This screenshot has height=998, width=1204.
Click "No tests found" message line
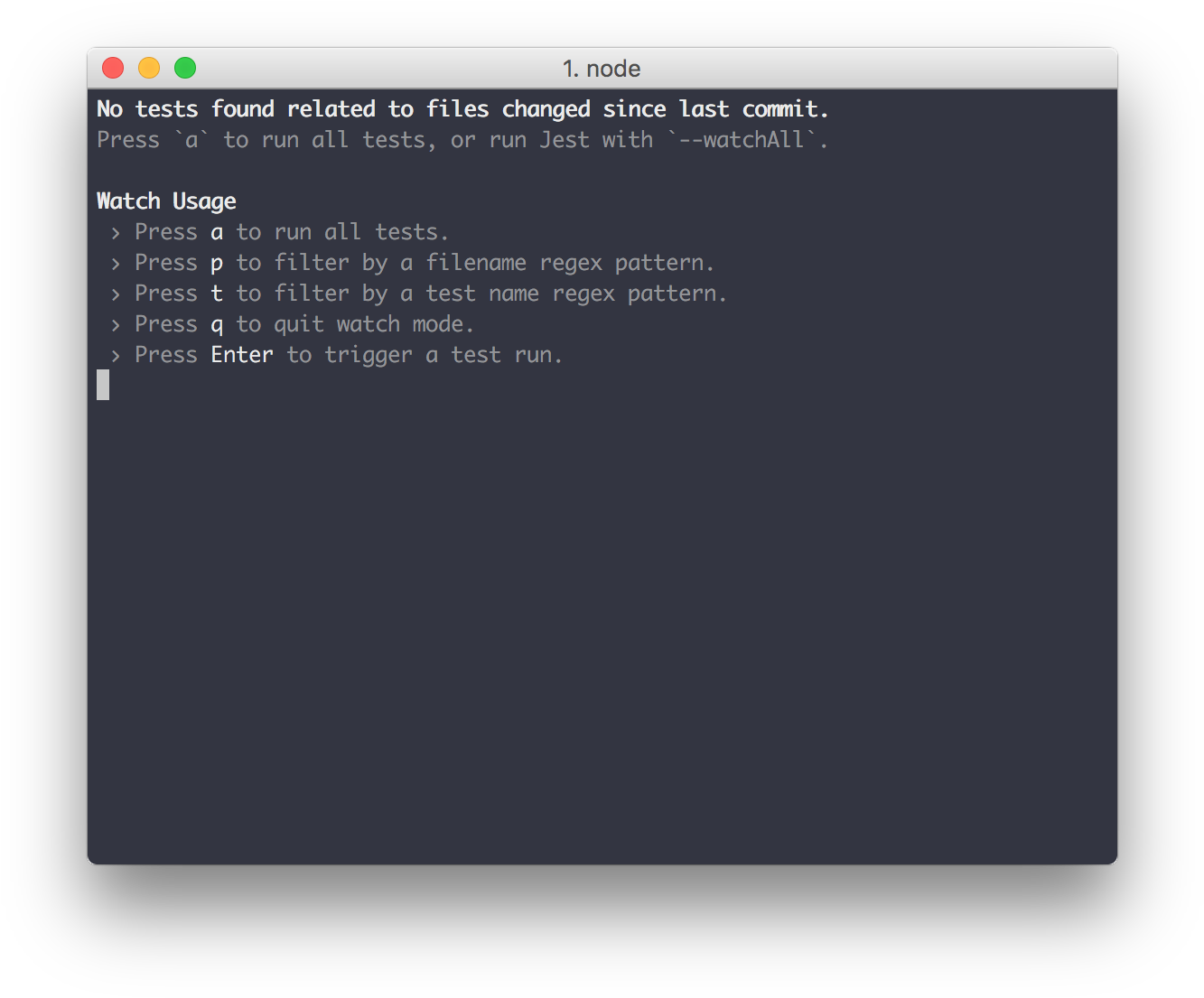pos(462,109)
